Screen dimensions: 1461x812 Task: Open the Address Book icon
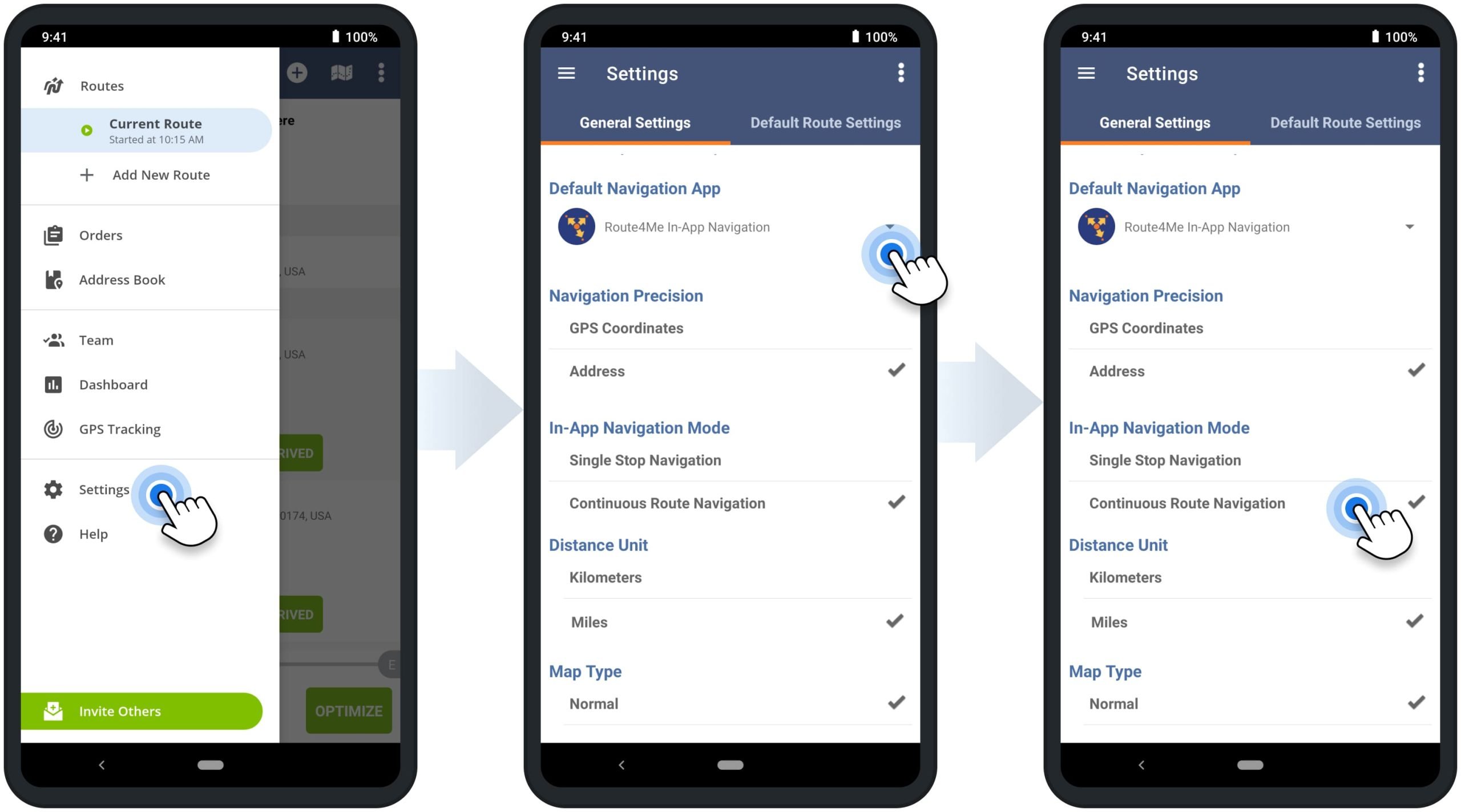click(56, 279)
